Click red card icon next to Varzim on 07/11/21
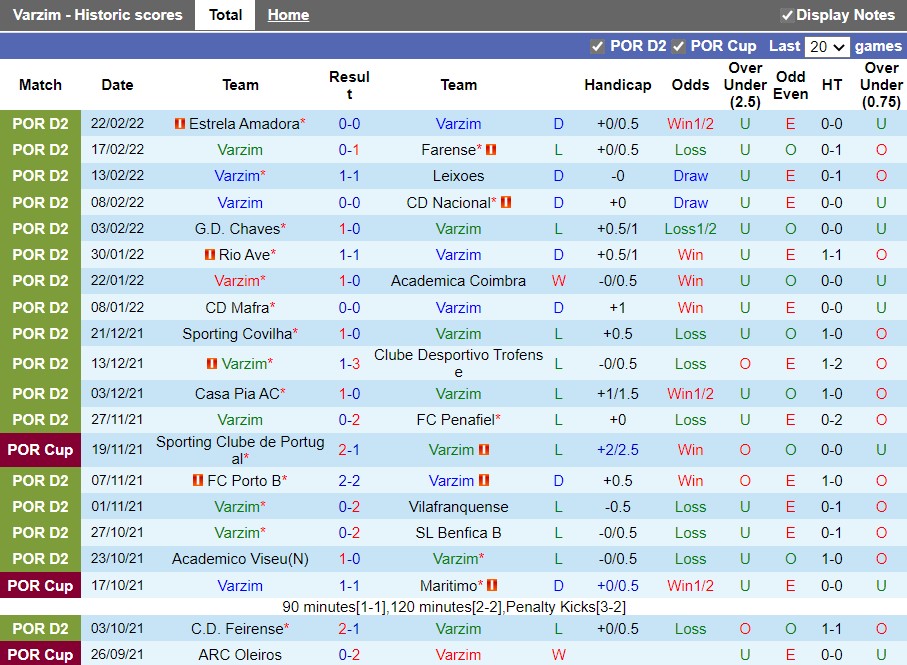 pos(484,481)
